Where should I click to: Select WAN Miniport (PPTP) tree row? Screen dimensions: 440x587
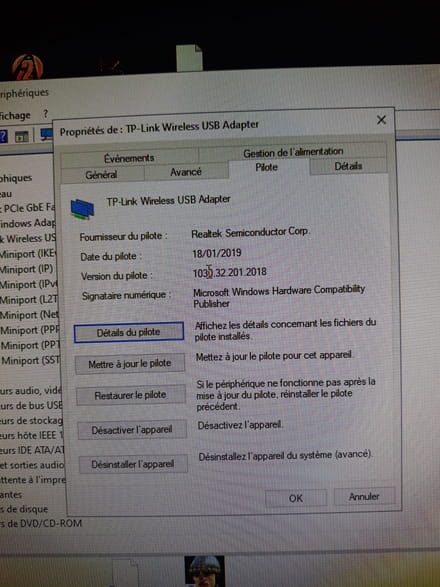[x=30, y=345]
